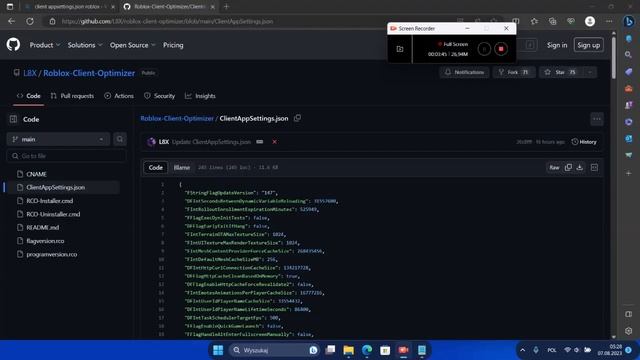Open Microsoft Edge from taskbar
Screen dimensions: 640x360
[x=367, y=350]
